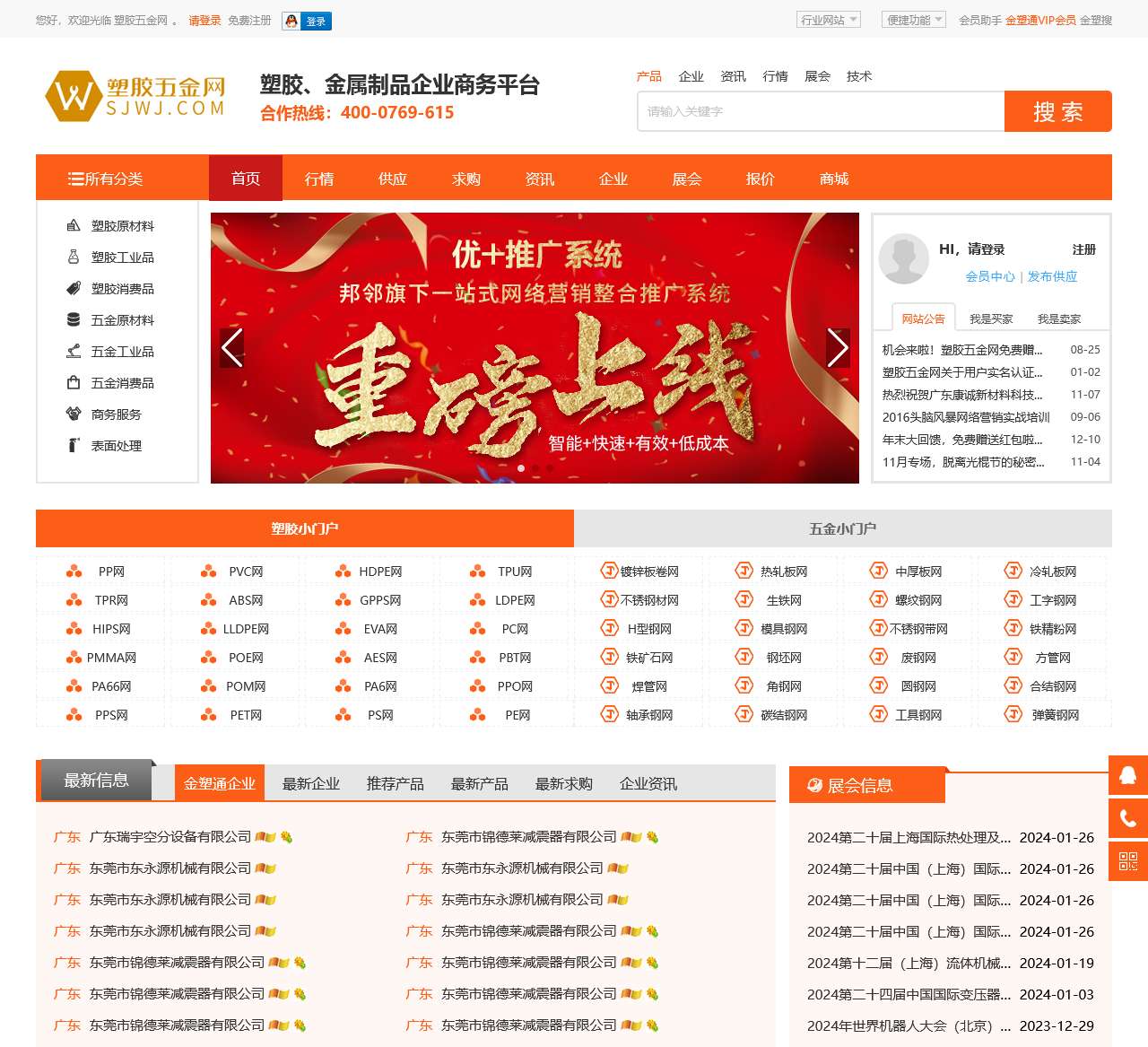This screenshot has width=1148, height=1047.
Task: Activate the 金塑通企业 tab
Action: click(x=220, y=782)
